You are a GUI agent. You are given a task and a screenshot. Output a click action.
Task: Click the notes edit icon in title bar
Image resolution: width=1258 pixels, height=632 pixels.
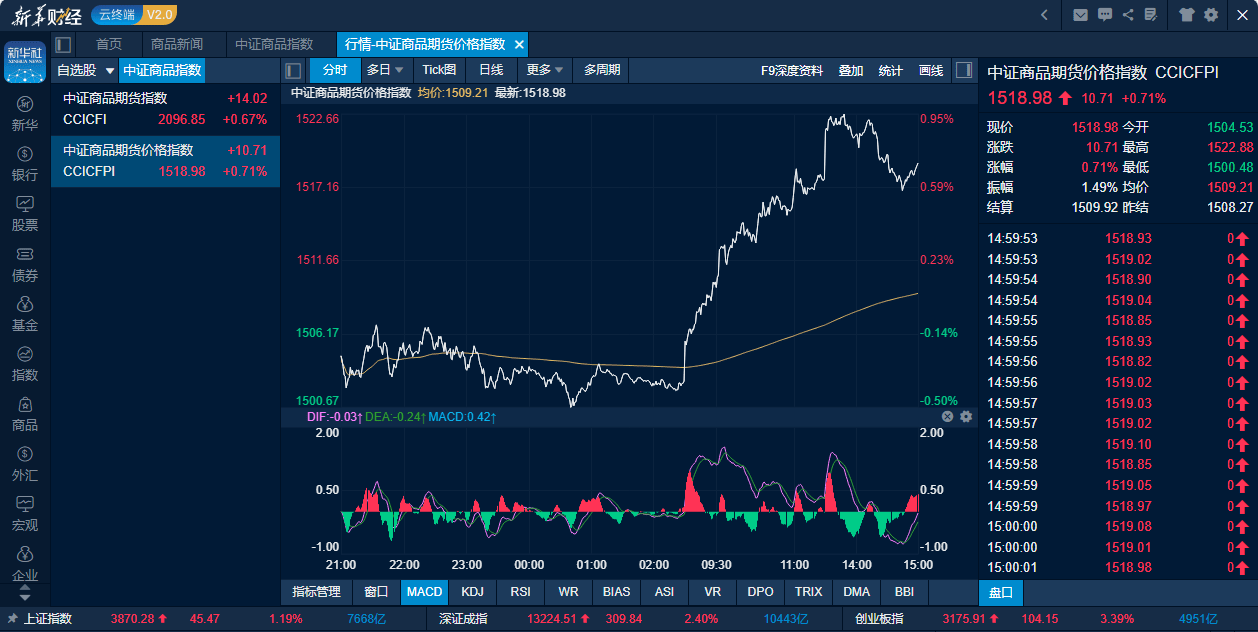click(1151, 15)
